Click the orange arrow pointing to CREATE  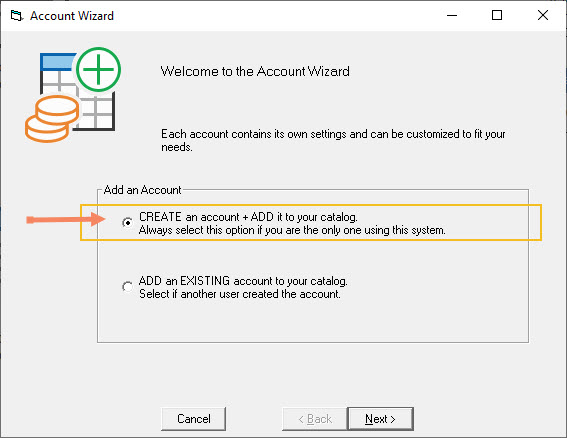[x=66, y=220]
